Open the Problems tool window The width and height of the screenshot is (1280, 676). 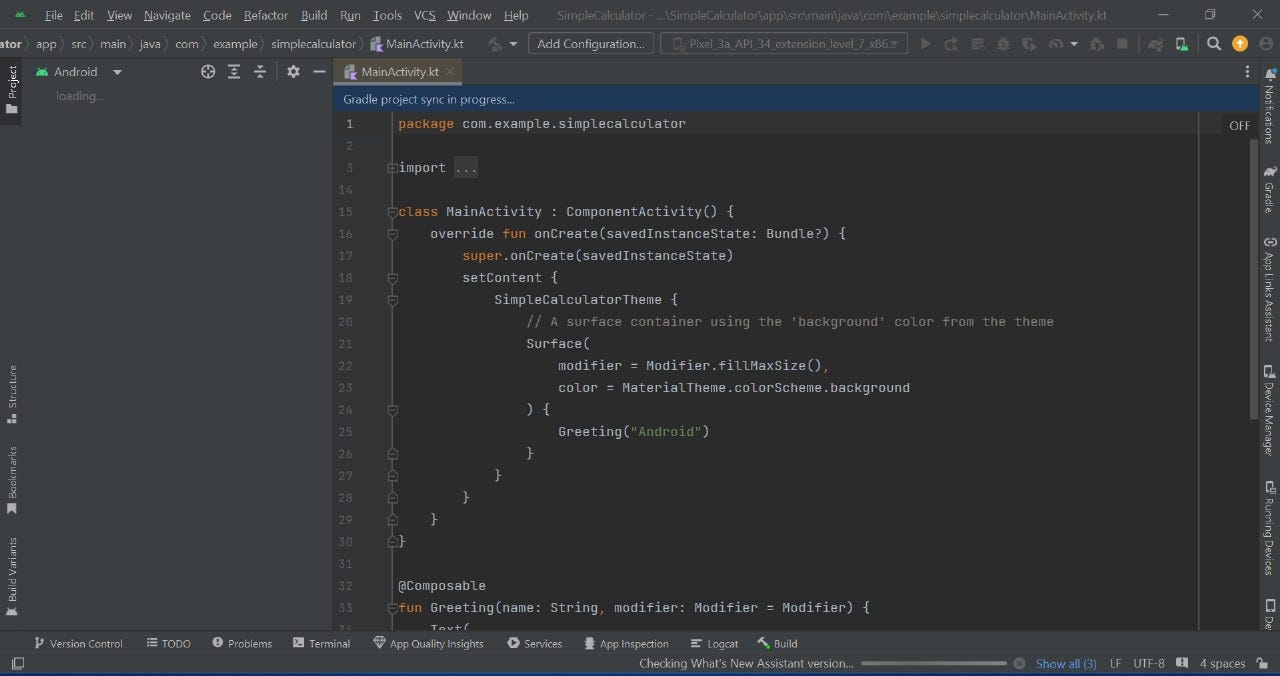(242, 643)
